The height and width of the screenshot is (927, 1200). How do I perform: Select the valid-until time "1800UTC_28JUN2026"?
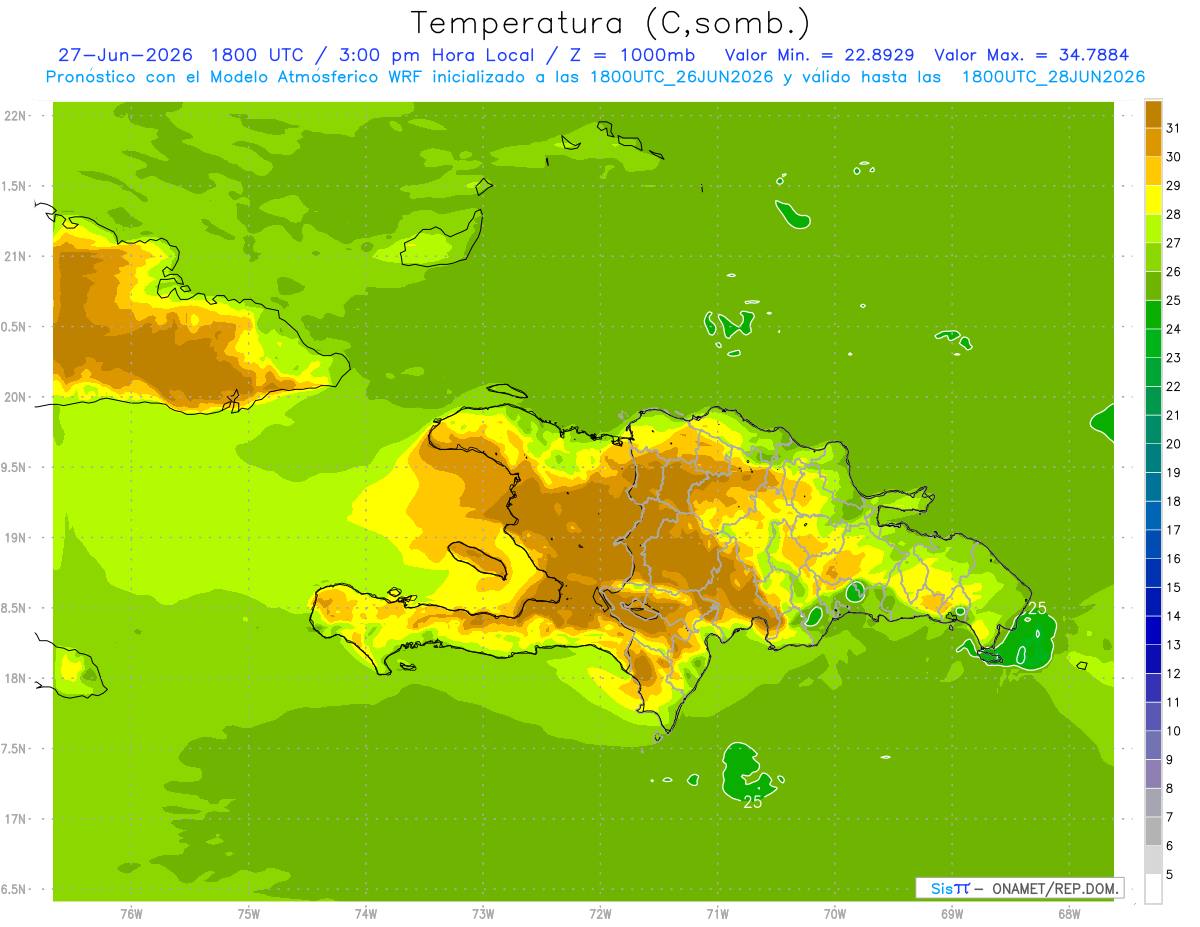[1053, 77]
